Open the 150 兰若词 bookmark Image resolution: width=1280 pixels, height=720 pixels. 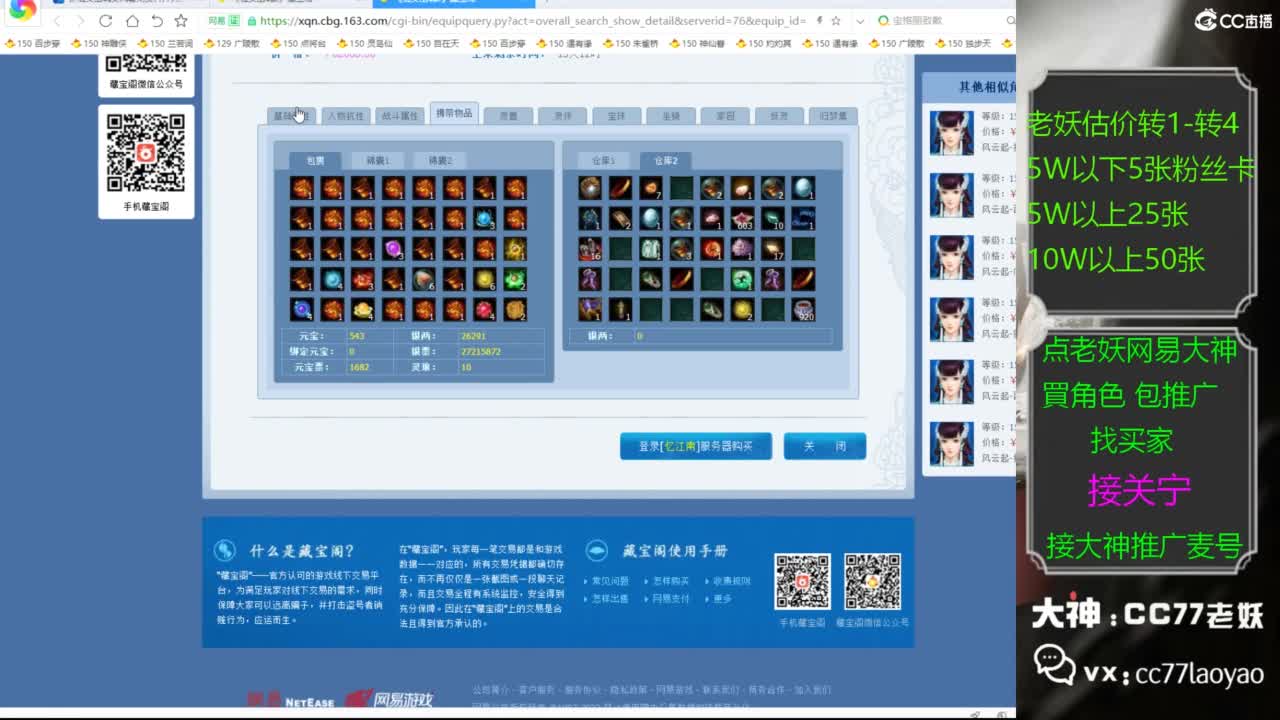pyautogui.click(x=165, y=43)
